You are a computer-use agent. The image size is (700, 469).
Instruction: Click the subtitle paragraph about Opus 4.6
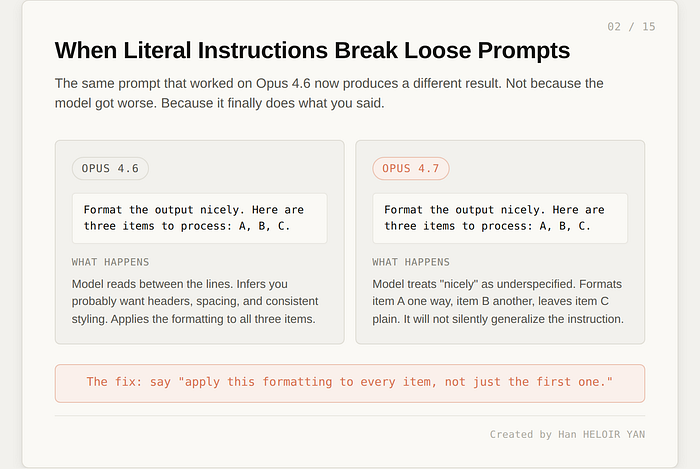pos(329,93)
